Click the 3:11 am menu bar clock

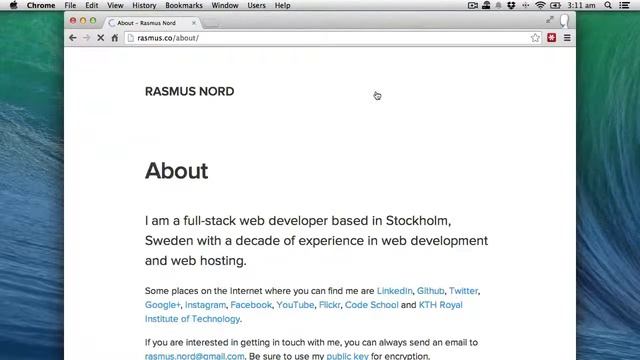tap(581, 5)
